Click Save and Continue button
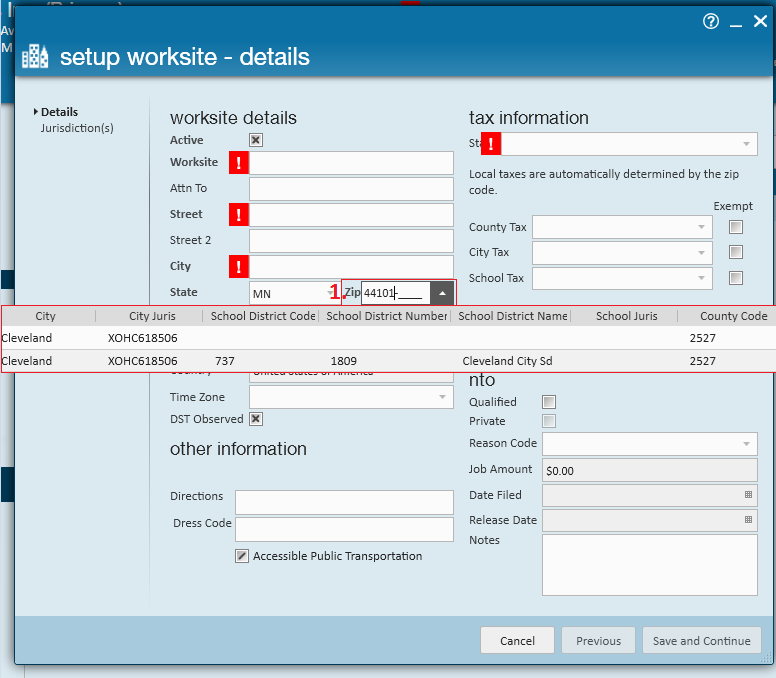Viewport: 776px width, 678px height. pos(701,641)
